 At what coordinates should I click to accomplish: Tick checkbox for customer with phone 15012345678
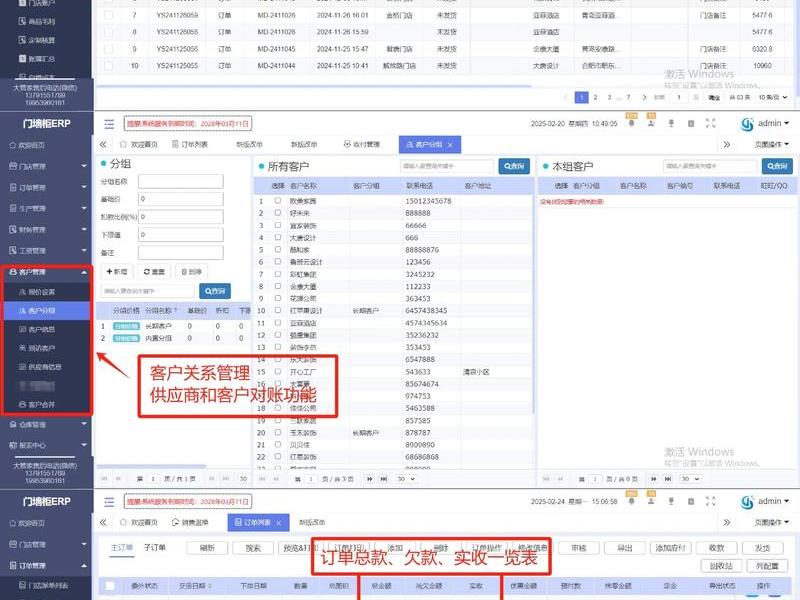(278, 201)
